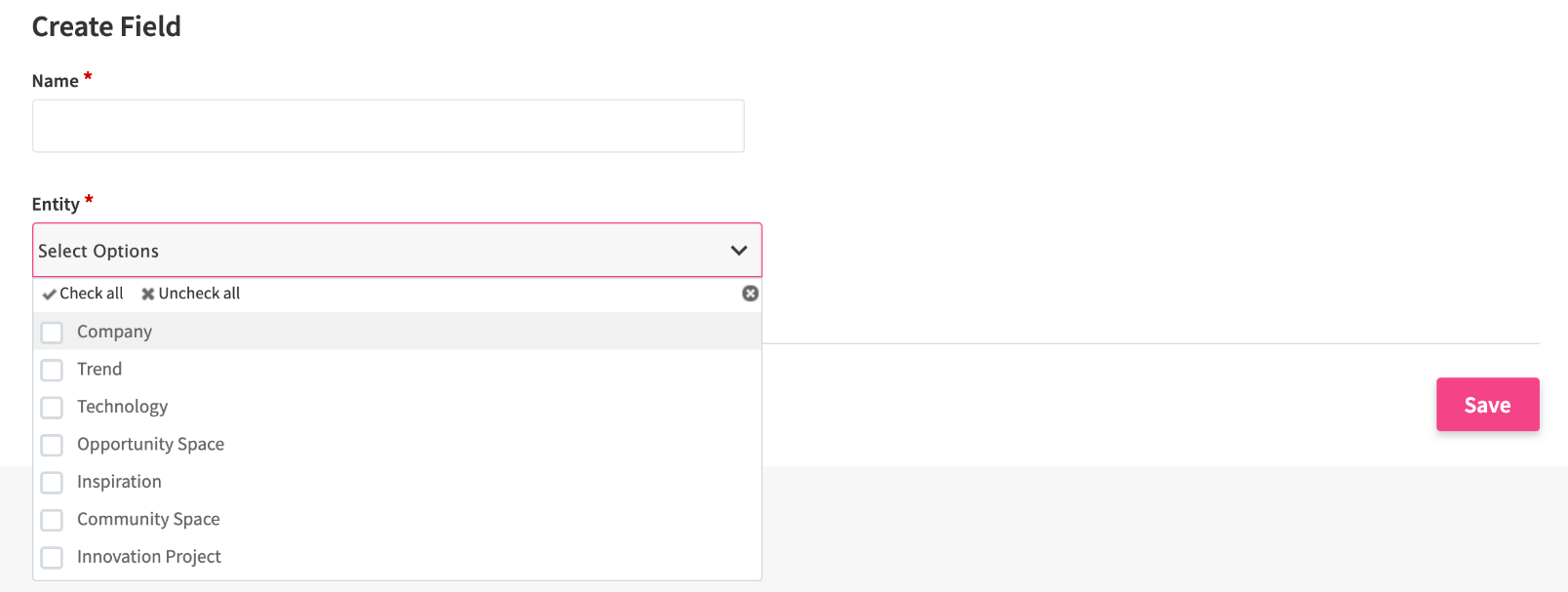Check the Trend option
Image resolution: width=1568 pixels, height=592 pixels.
click(x=52, y=370)
